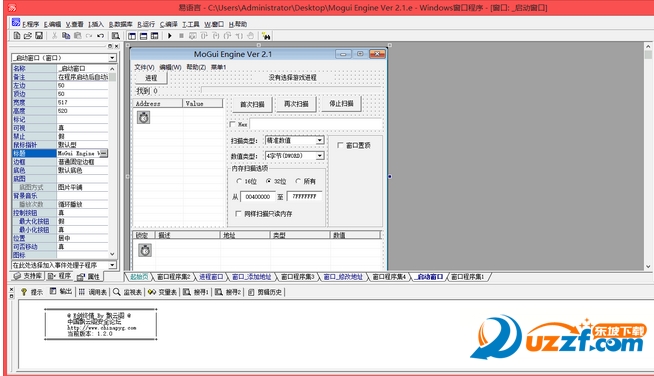Select the 16位 radio button
Viewport: 654px width, 376px height.
point(239,181)
